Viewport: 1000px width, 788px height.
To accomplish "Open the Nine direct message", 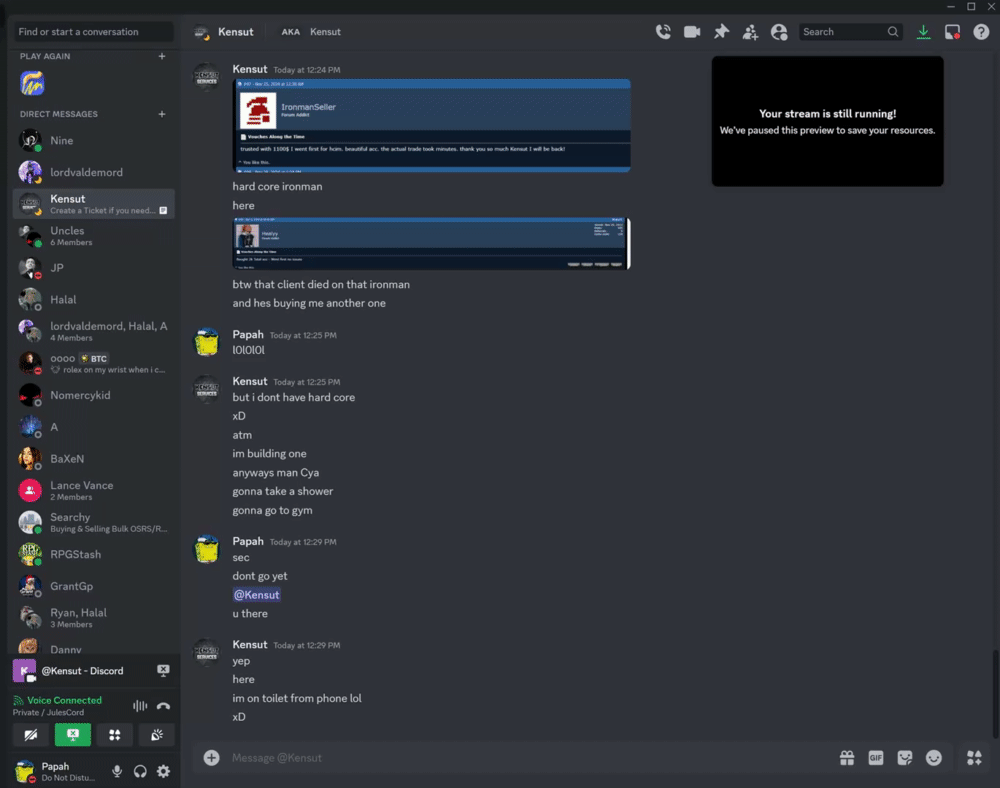I will (94, 140).
